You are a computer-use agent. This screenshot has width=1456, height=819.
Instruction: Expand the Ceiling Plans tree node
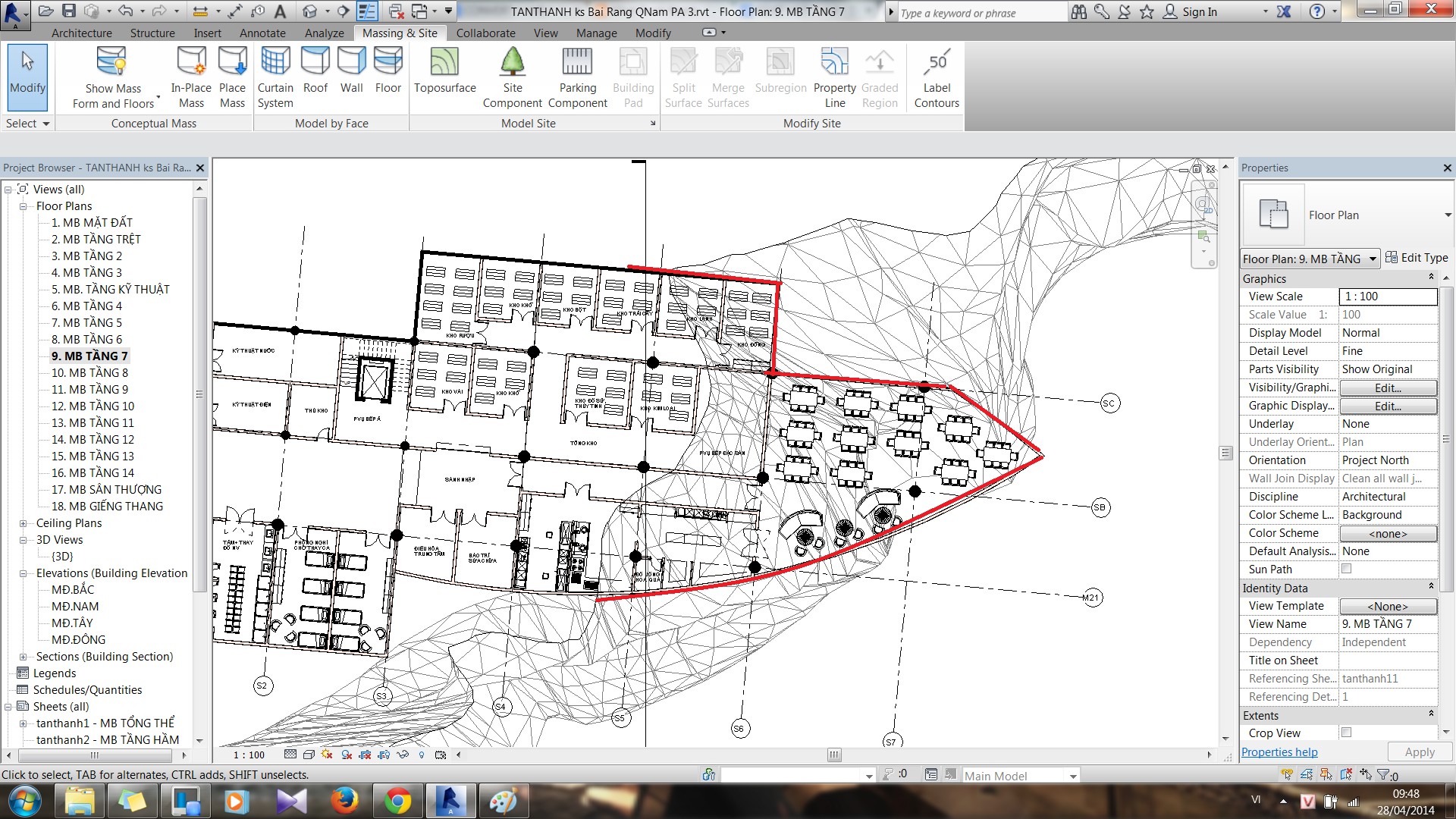24,523
